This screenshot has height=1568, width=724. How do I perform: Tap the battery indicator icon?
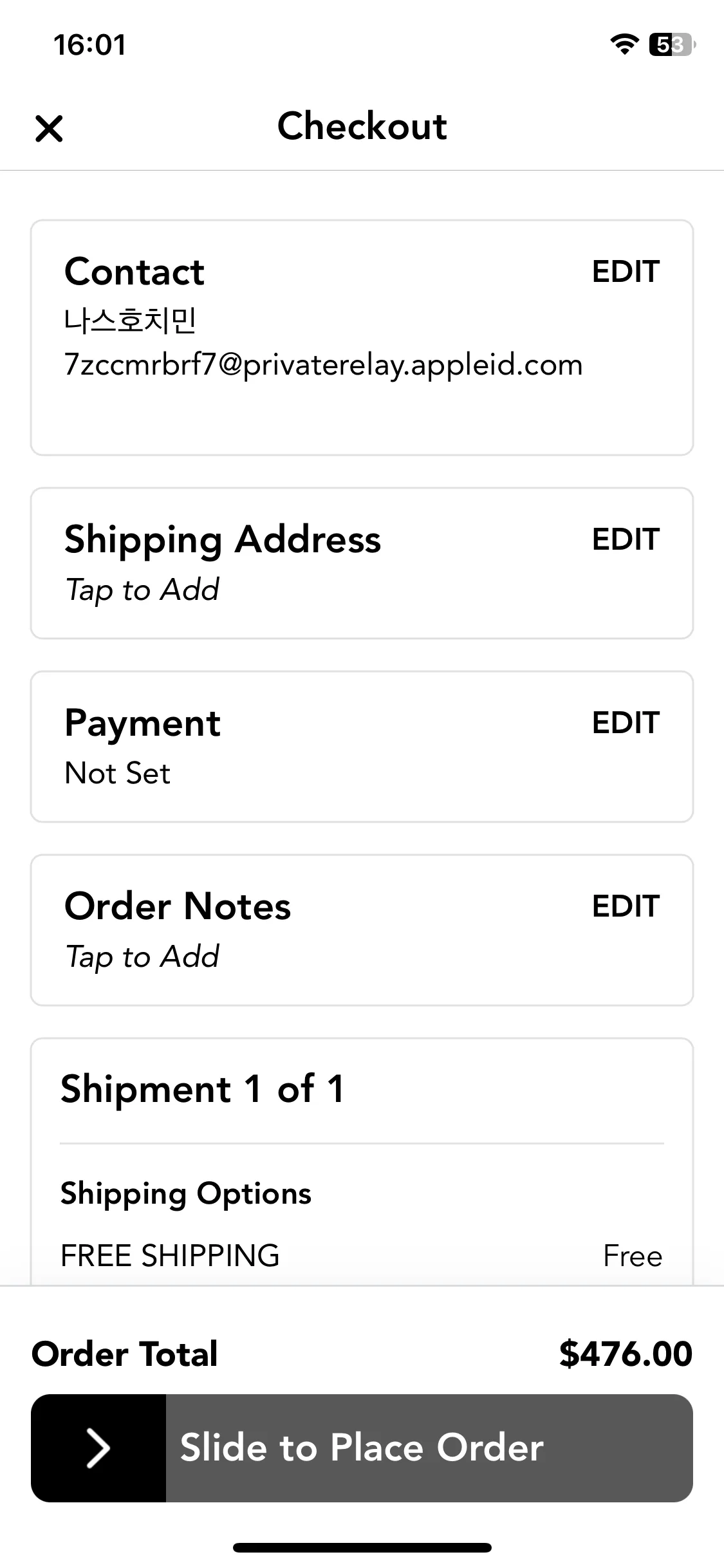pyautogui.click(x=673, y=44)
